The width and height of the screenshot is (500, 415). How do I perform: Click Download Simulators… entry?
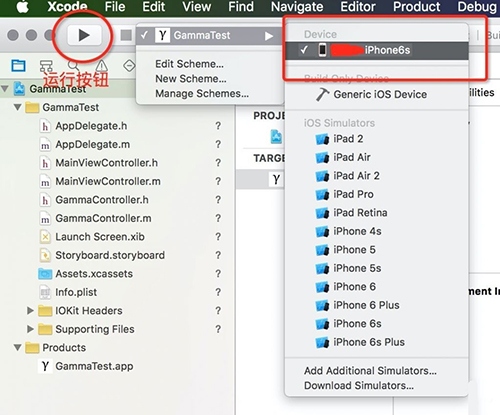coord(359,385)
